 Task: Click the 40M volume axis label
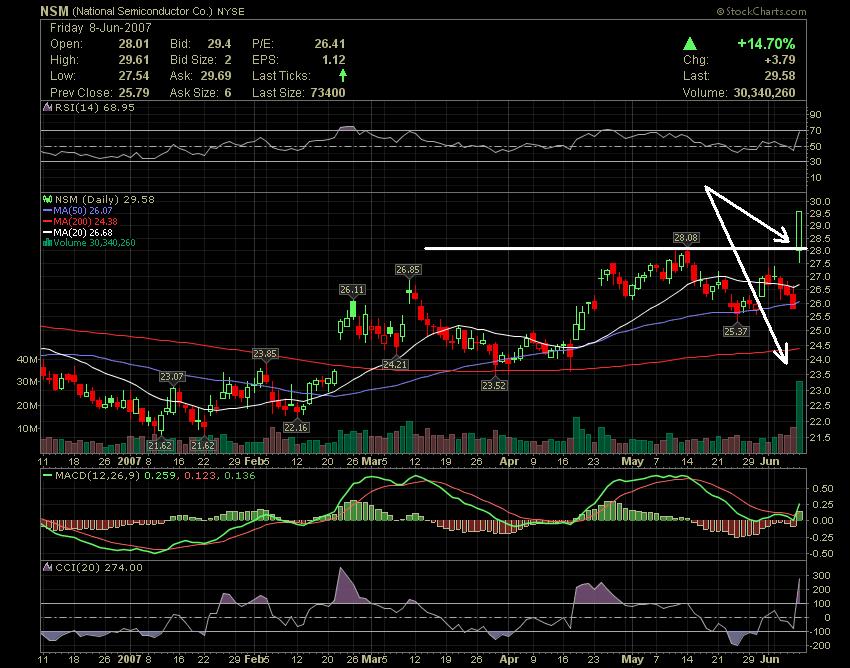point(27,359)
